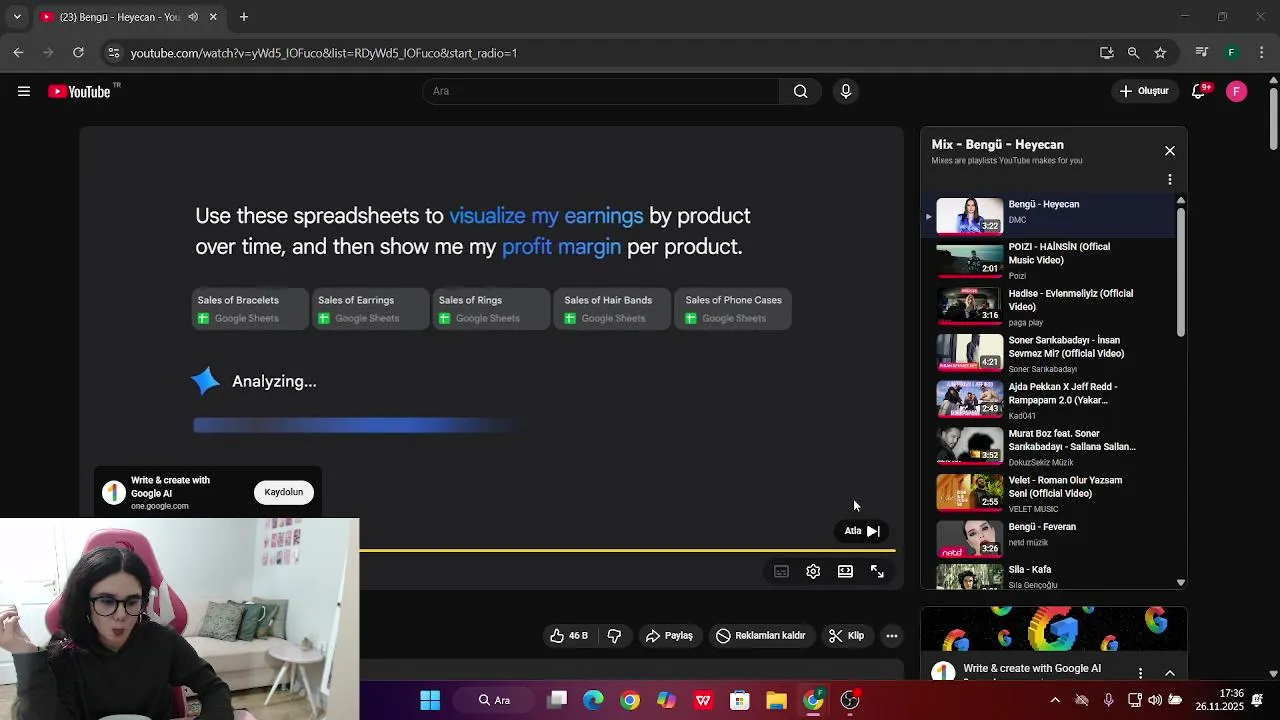Open player settings gear

(x=813, y=571)
